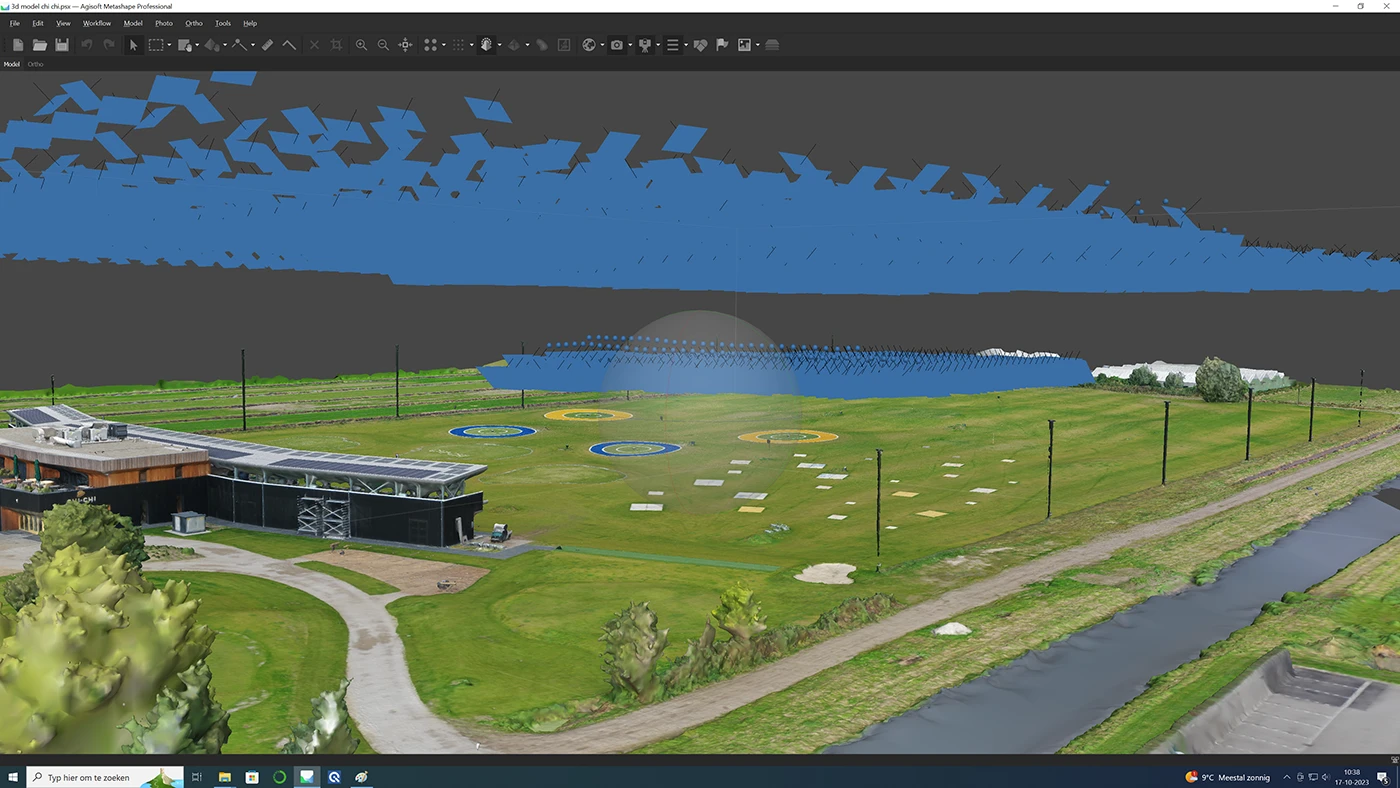
Task: Toggle the Show Shapes icon
Action: click(700, 45)
